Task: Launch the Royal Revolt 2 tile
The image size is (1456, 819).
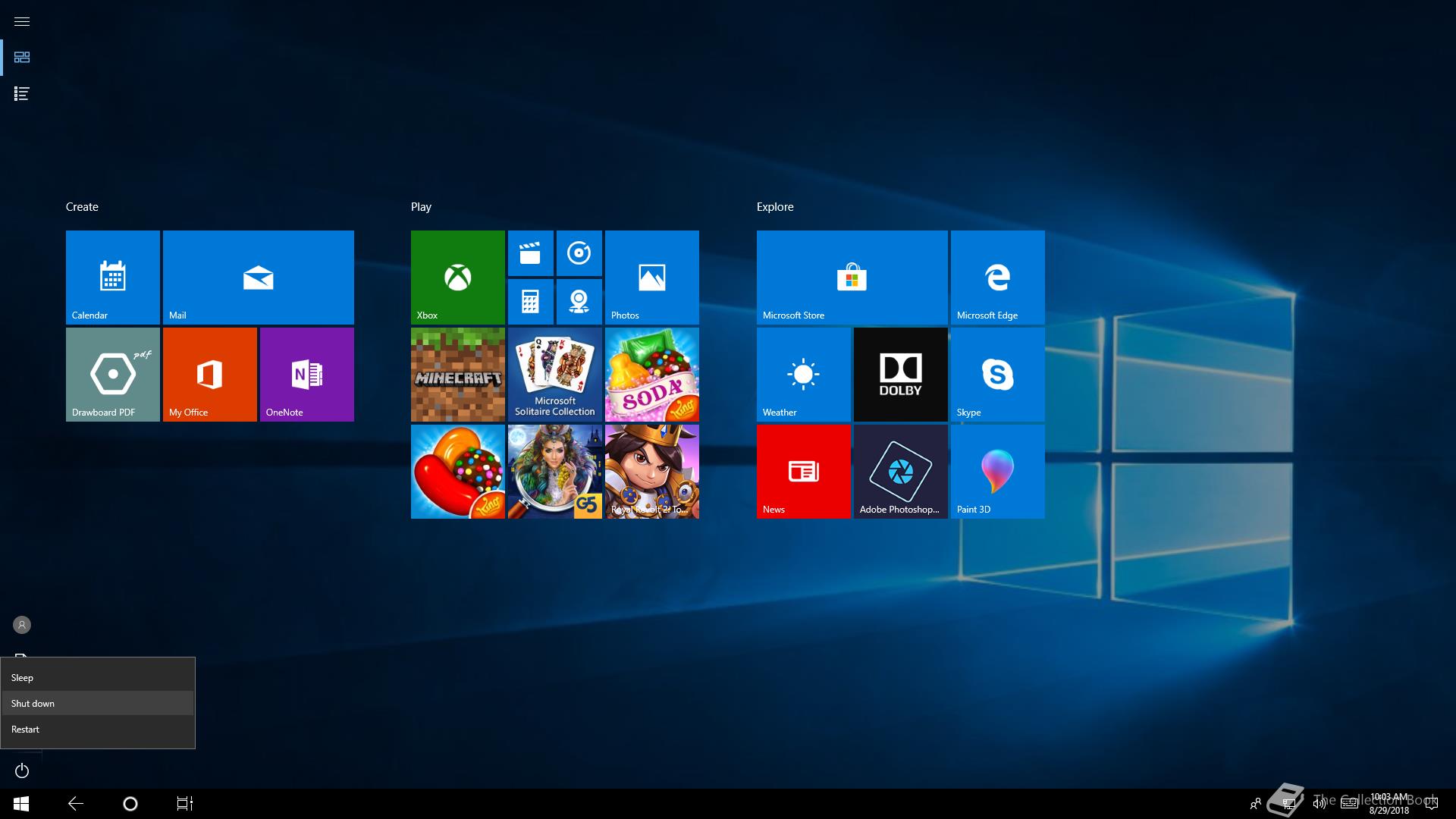Action: 652,472
